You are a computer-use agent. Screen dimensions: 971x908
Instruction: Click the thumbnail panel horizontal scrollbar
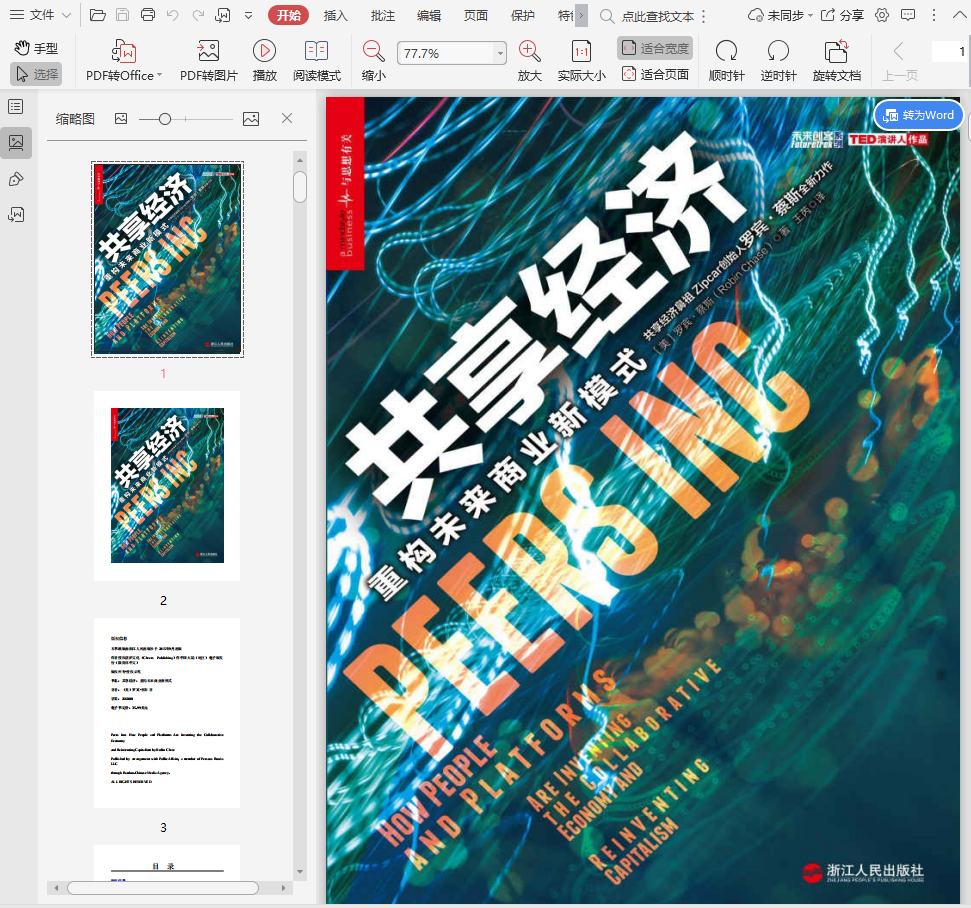point(163,888)
